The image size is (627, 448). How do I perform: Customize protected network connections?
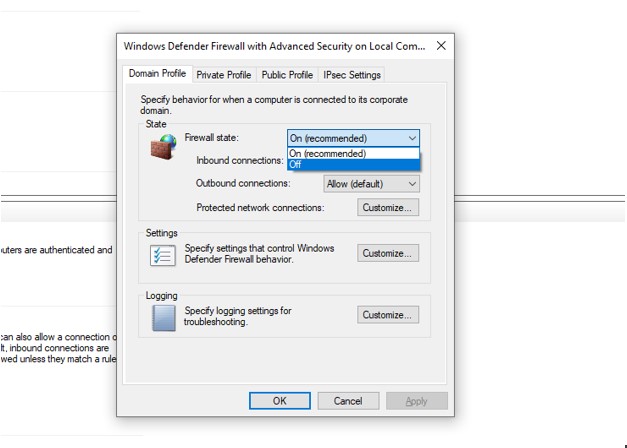point(388,208)
